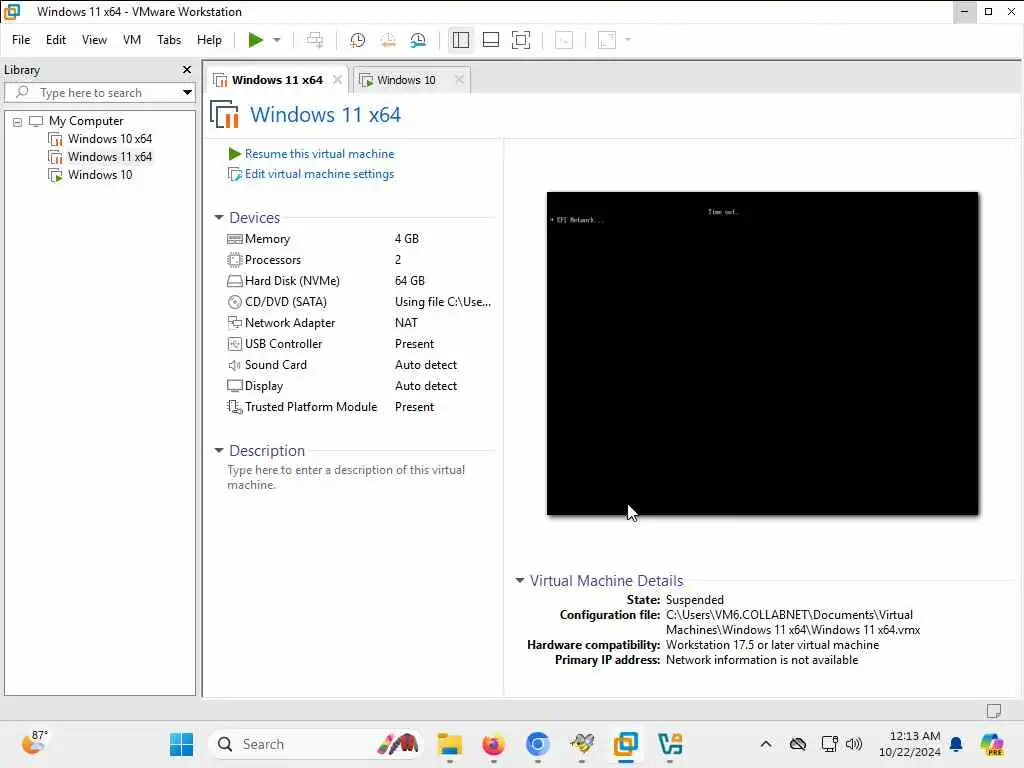
Task: Open the power options dropdown arrow
Action: click(277, 40)
